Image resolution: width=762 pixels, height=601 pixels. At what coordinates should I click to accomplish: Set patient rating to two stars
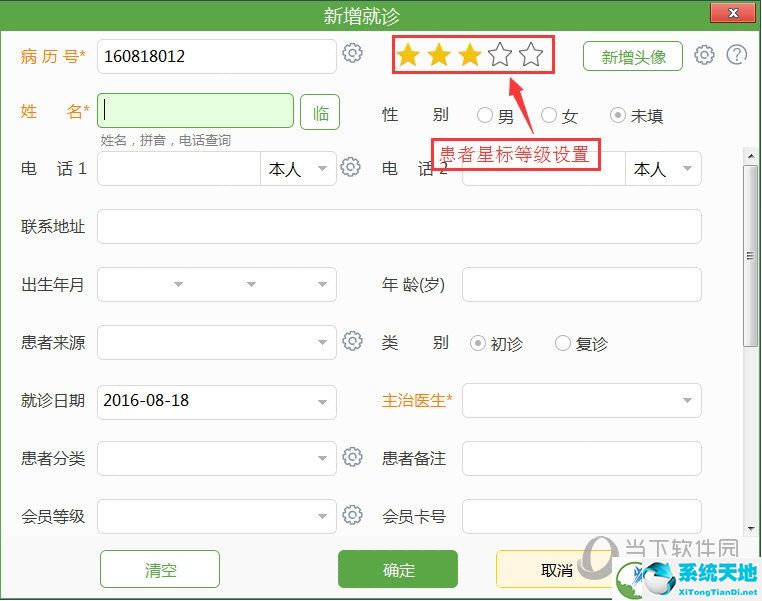click(x=439, y=54)
